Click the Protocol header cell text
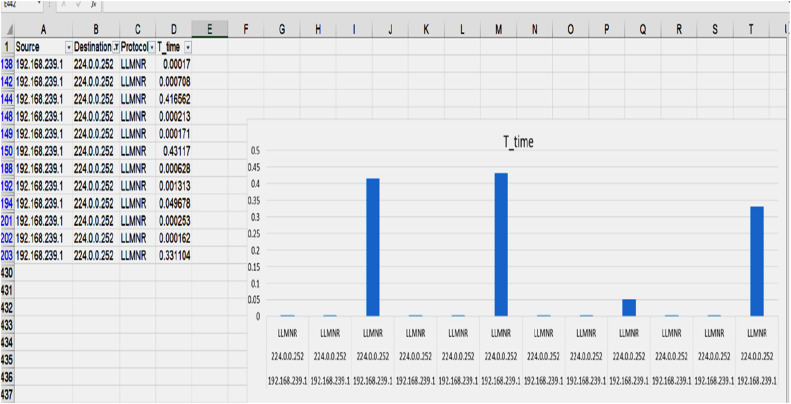This screenshot has width=791, height=404. [x=134, y=47]
